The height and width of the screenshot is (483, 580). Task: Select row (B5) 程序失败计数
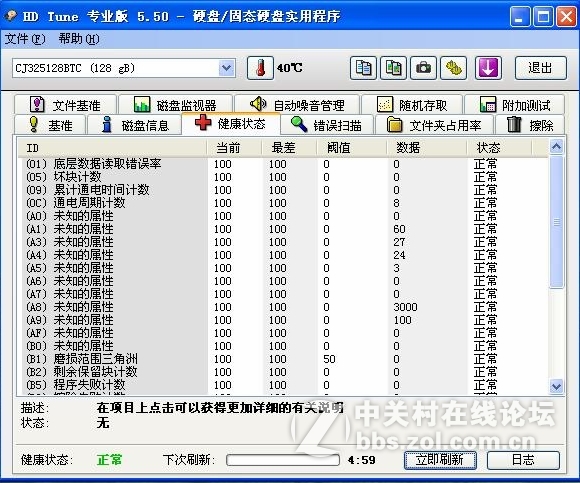pos(283,385)
